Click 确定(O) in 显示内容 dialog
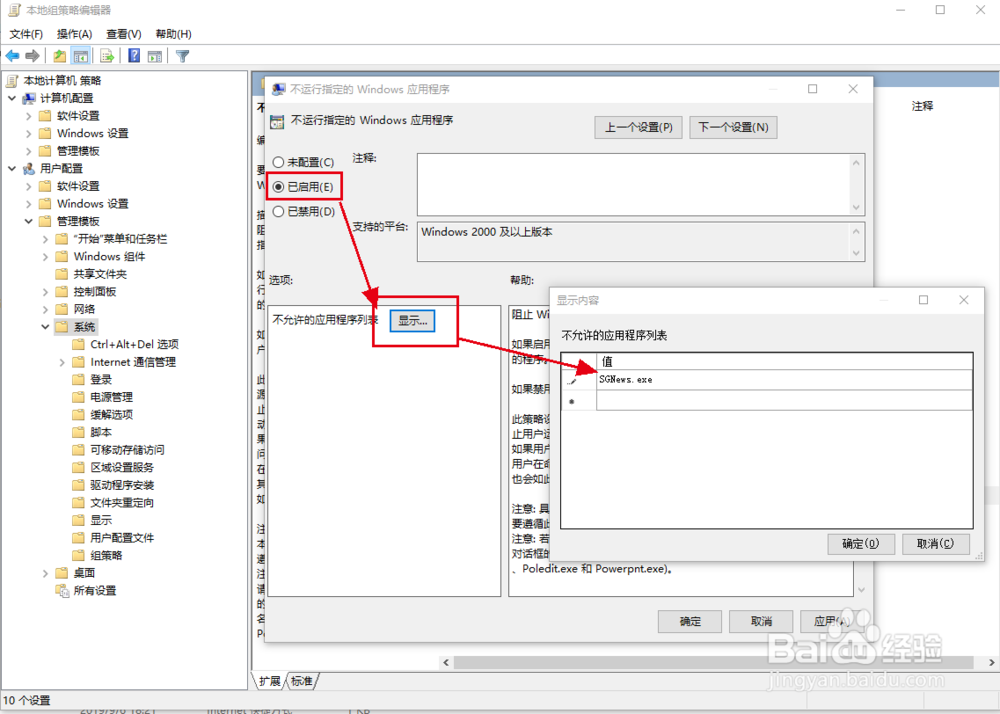 coord(861,544)
